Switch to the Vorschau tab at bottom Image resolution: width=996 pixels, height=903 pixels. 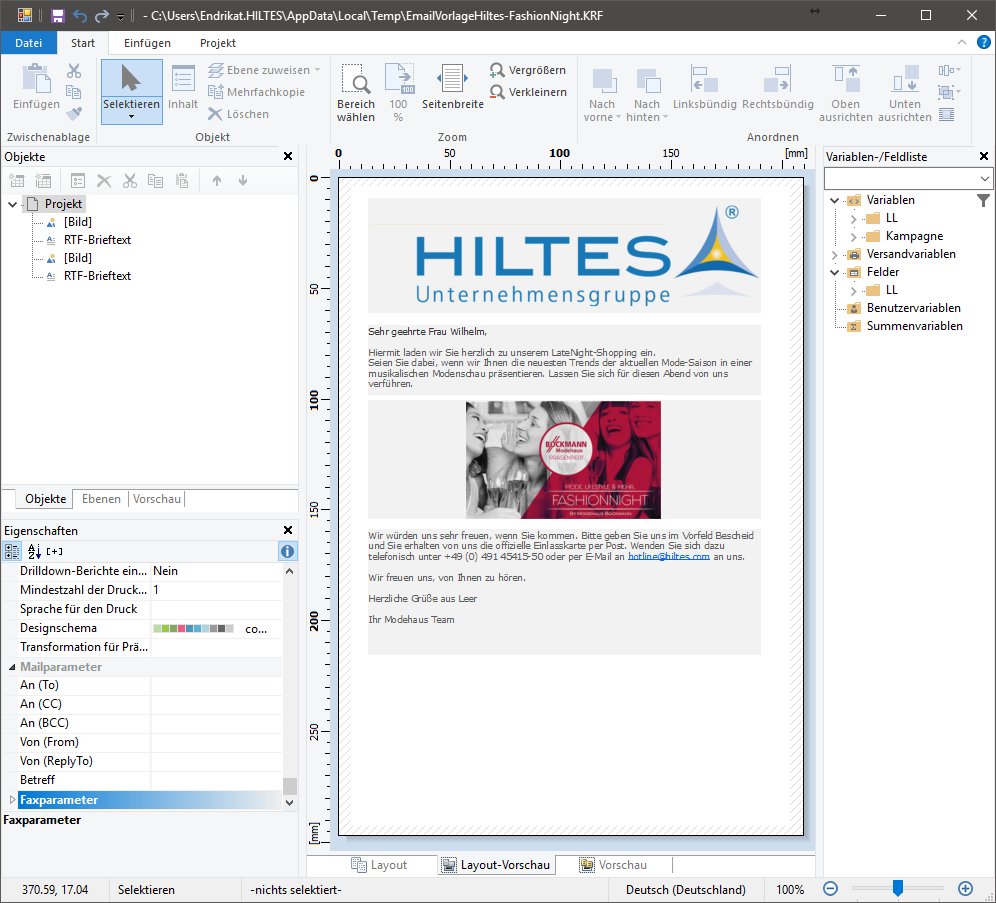(612, 865)
